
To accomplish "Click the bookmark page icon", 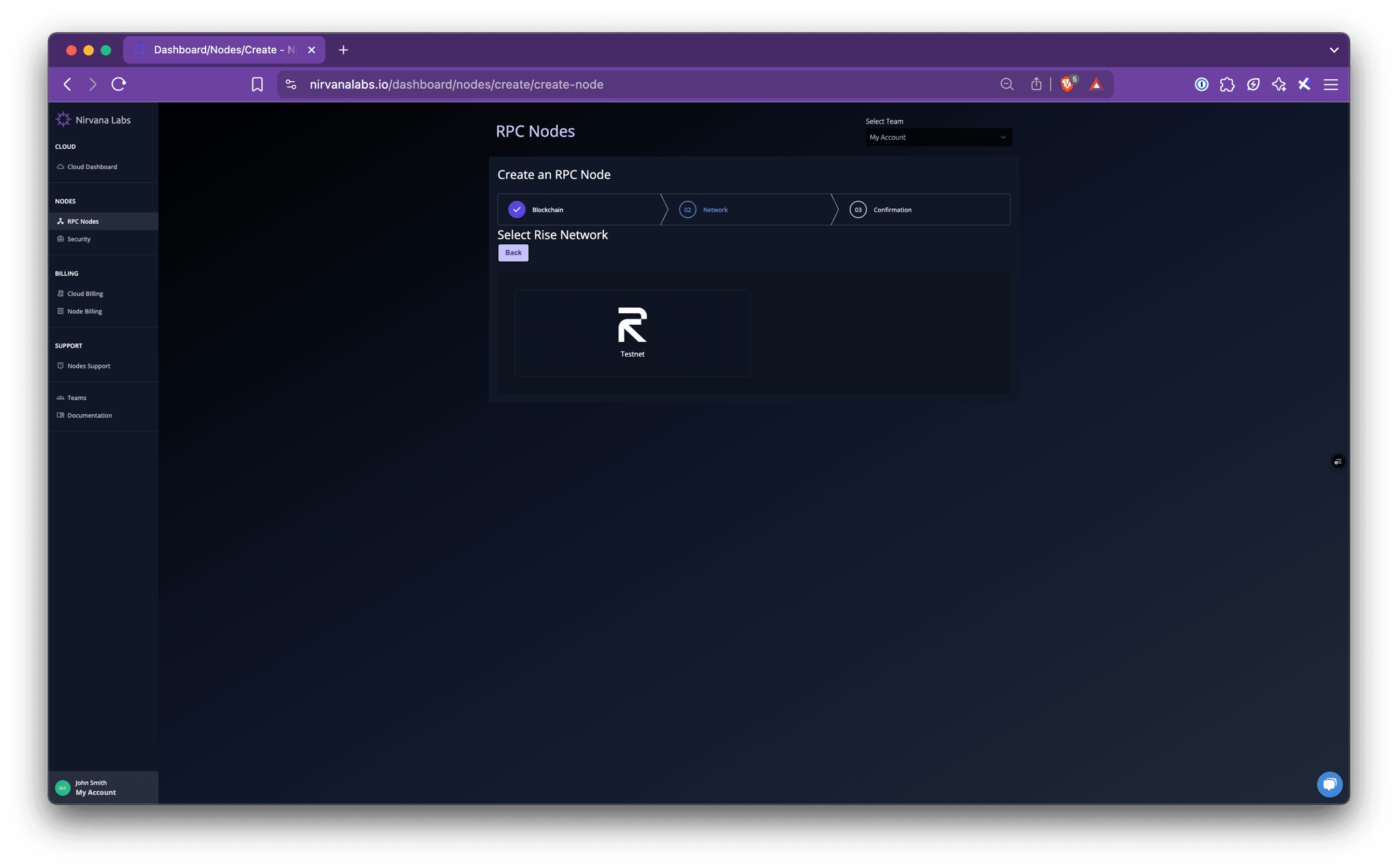I will click(257, 84).
